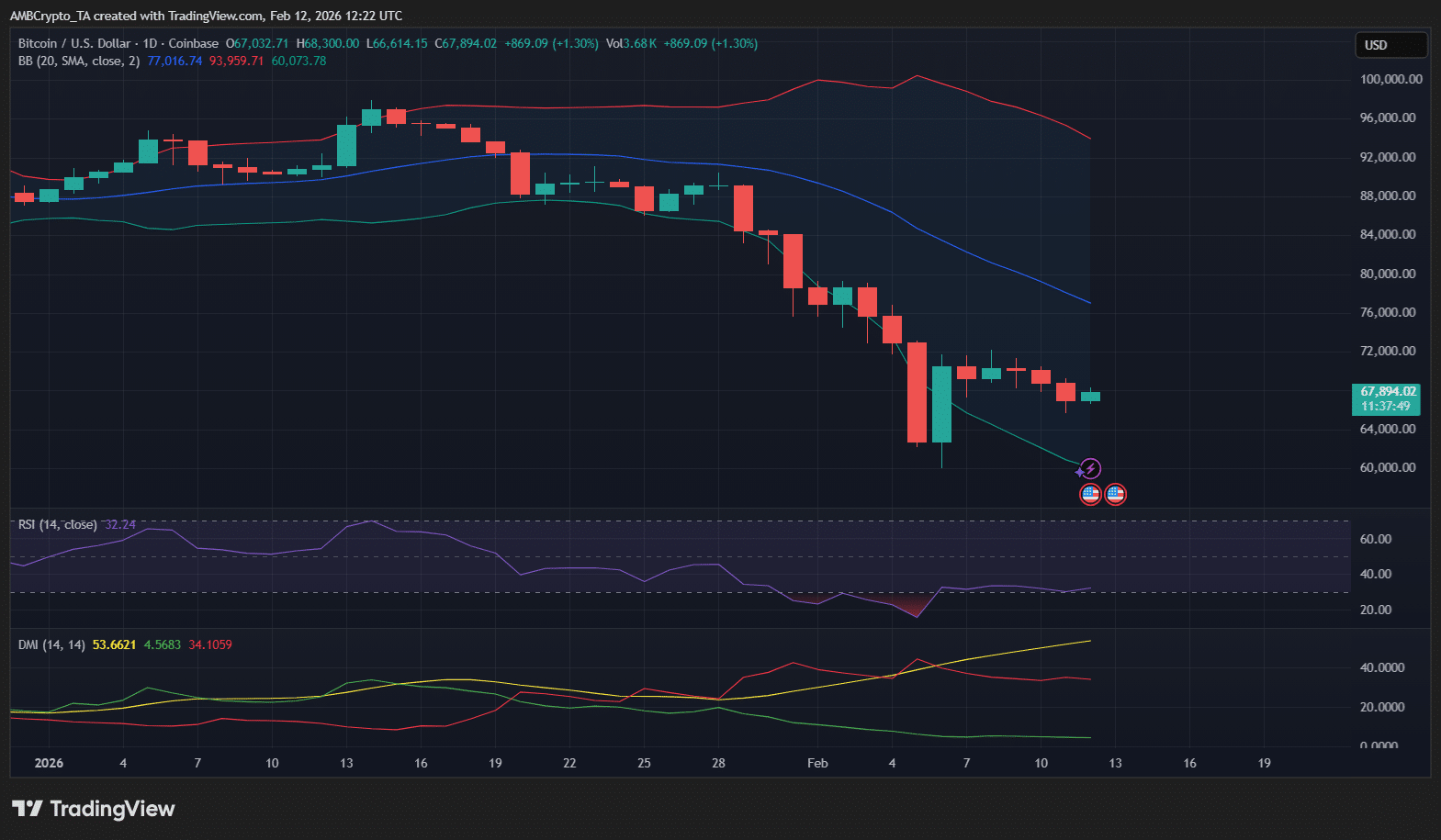Click the large green candle in early February
The image size is (1441, 840).
tap(941, 404)
